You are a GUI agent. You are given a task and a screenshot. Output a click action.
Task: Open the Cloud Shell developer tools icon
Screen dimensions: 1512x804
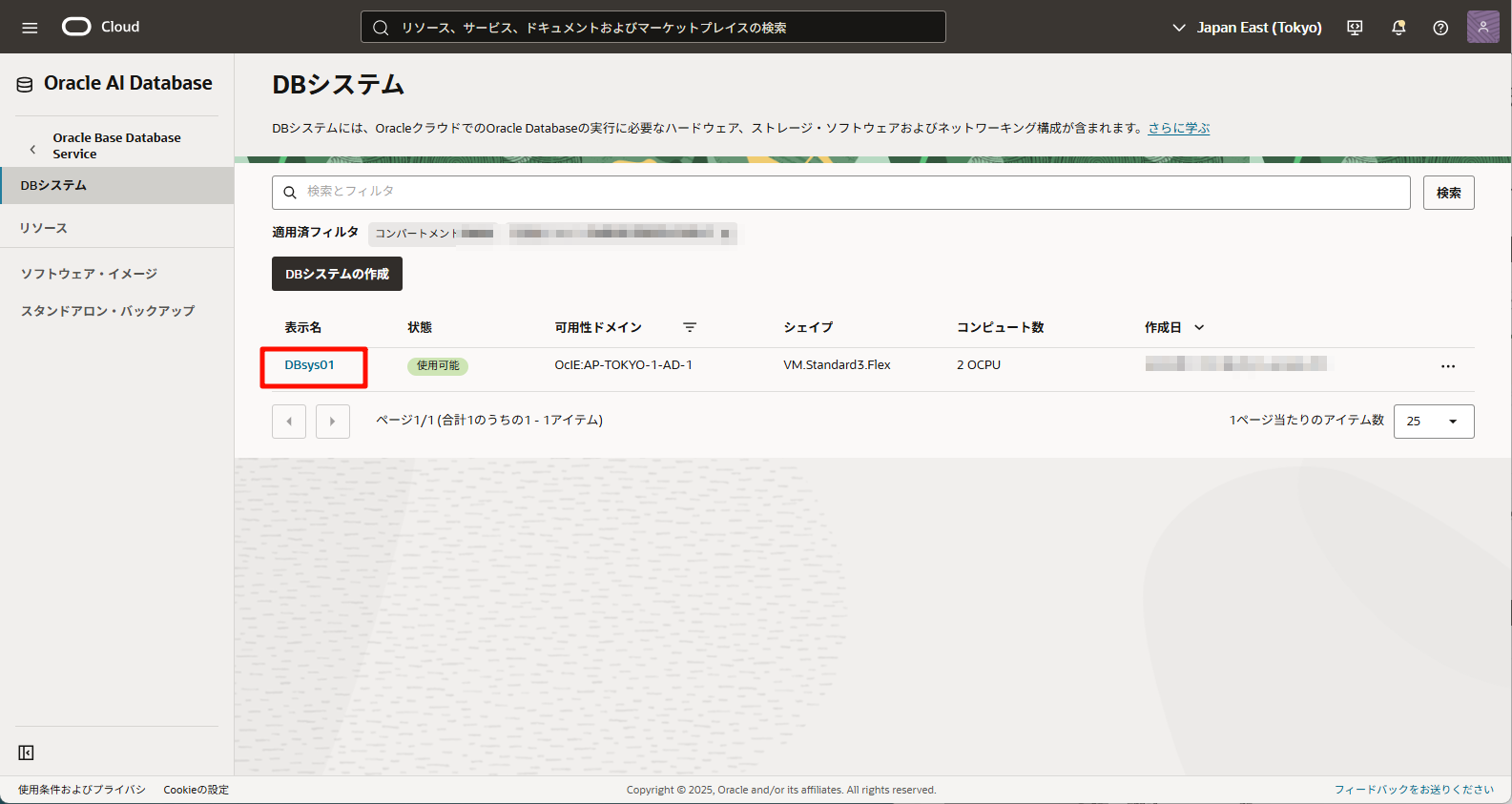[1355, 28]
